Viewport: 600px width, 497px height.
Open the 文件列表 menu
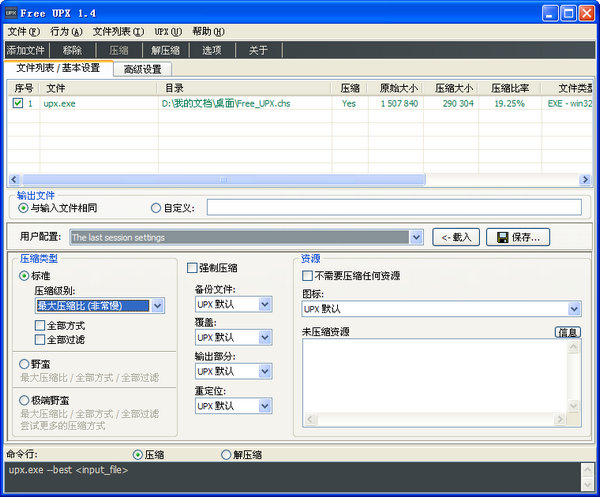point(118,31)
